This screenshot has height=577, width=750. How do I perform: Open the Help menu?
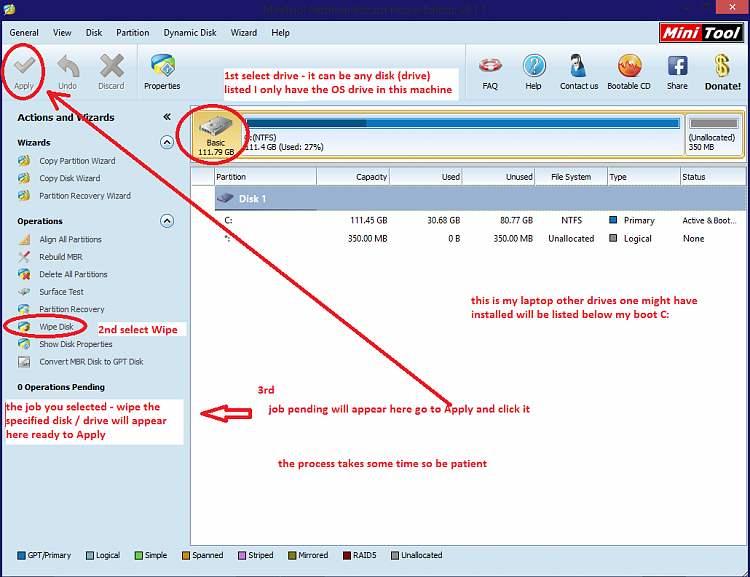[x=280, y=33]
